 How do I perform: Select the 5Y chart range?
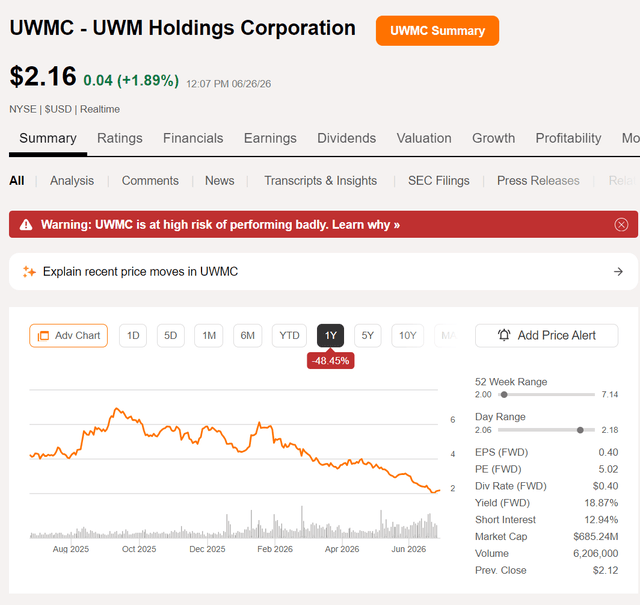click(367, 336)
